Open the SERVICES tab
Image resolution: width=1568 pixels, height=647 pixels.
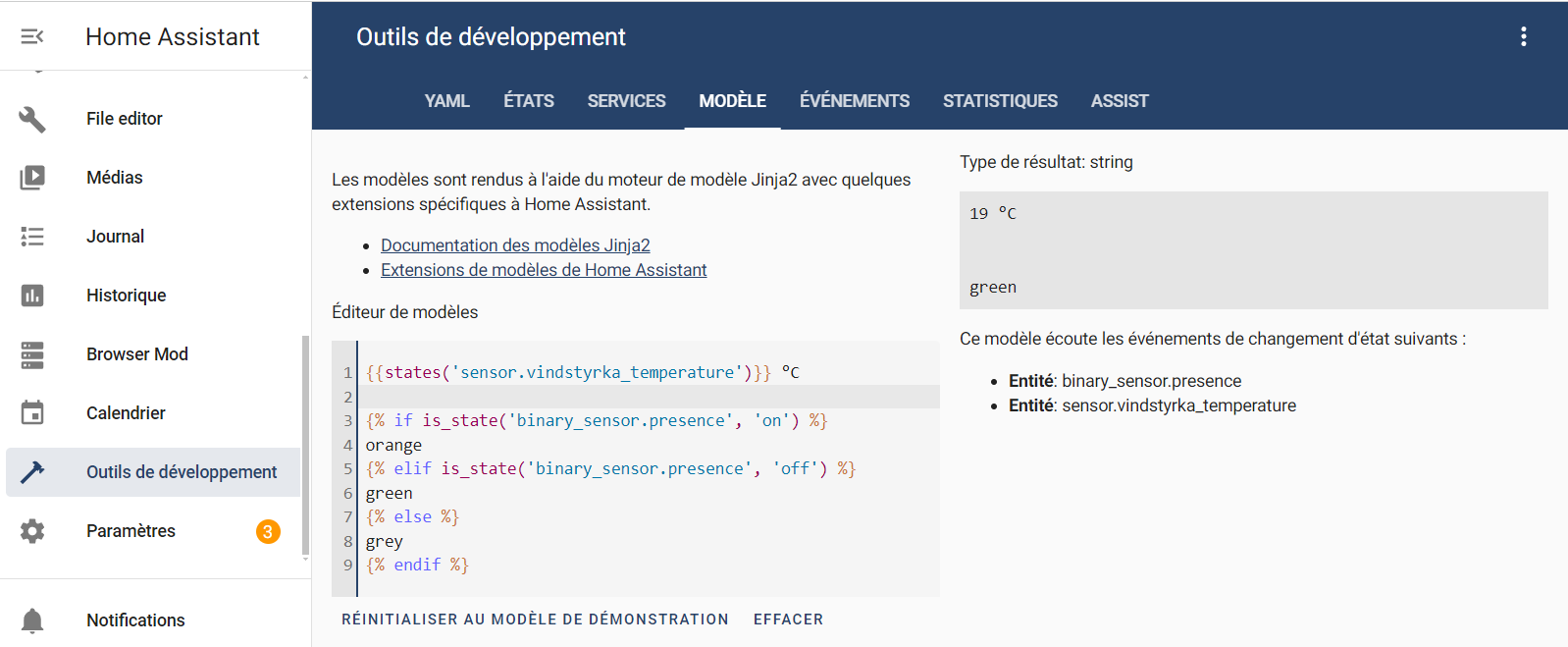(x=627, y=101)
